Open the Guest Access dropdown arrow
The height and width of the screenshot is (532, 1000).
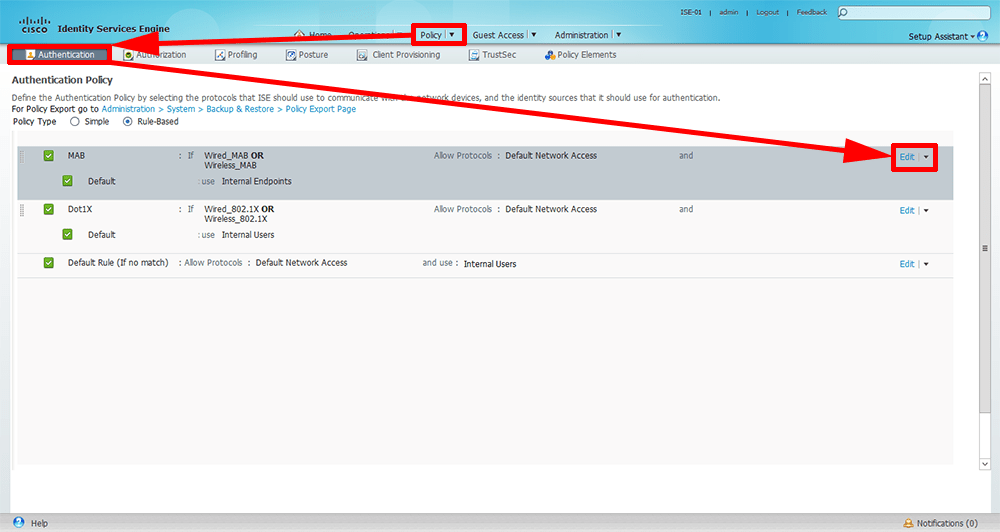coord(534,35)
